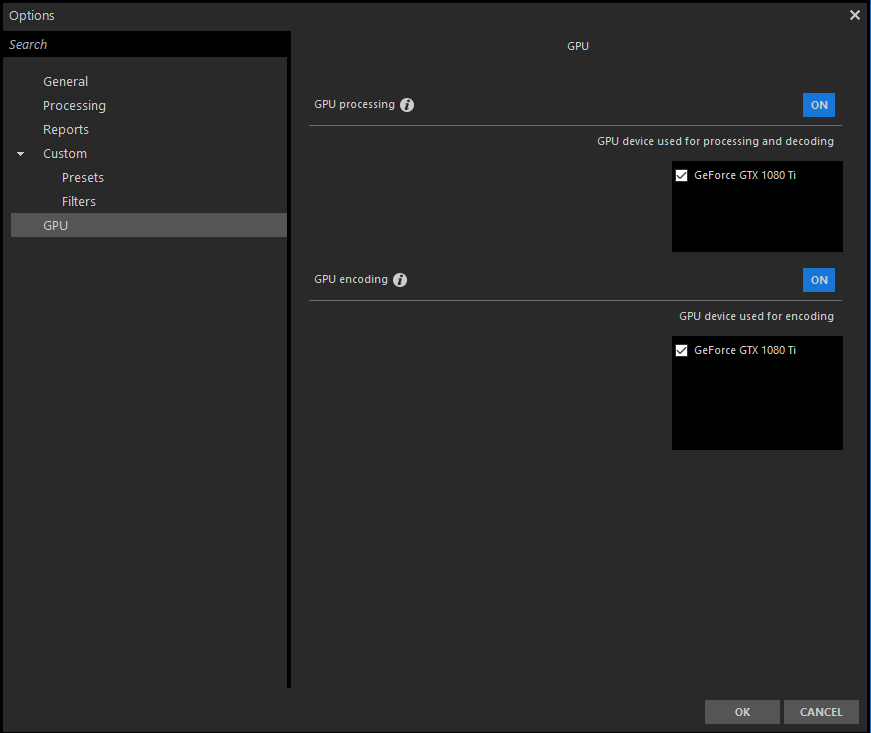The width and height of the screenshot is (871, 733).
Task: Open the Filters subpage
Action: click(79, 202)
